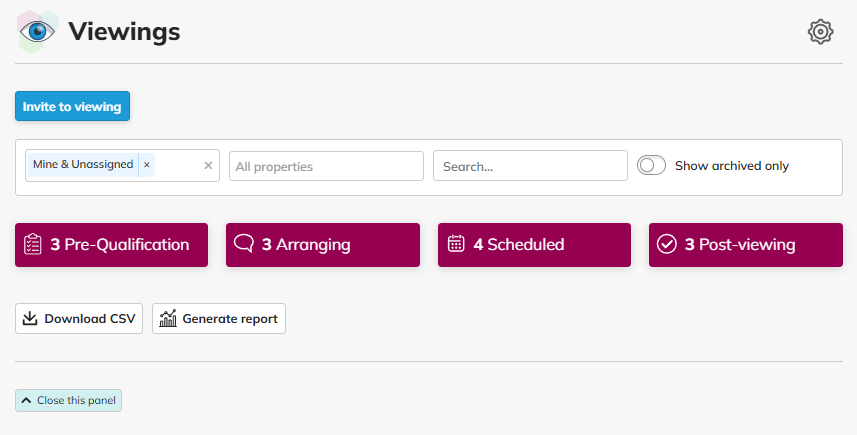The image size is (857, 435).
Task: Click the checkmark circle icon on Post-viewing
Action: tap(667, 244)
